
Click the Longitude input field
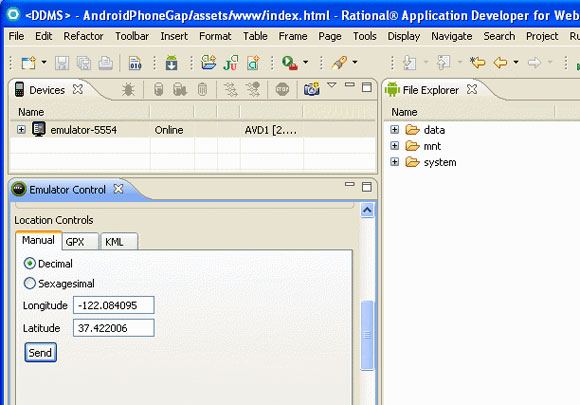114,305
